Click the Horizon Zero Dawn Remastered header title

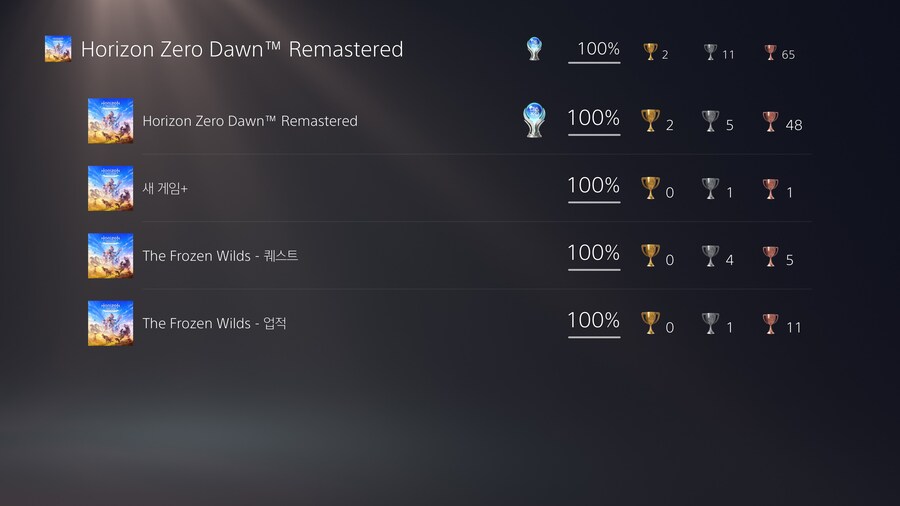(x=242, y=49)
